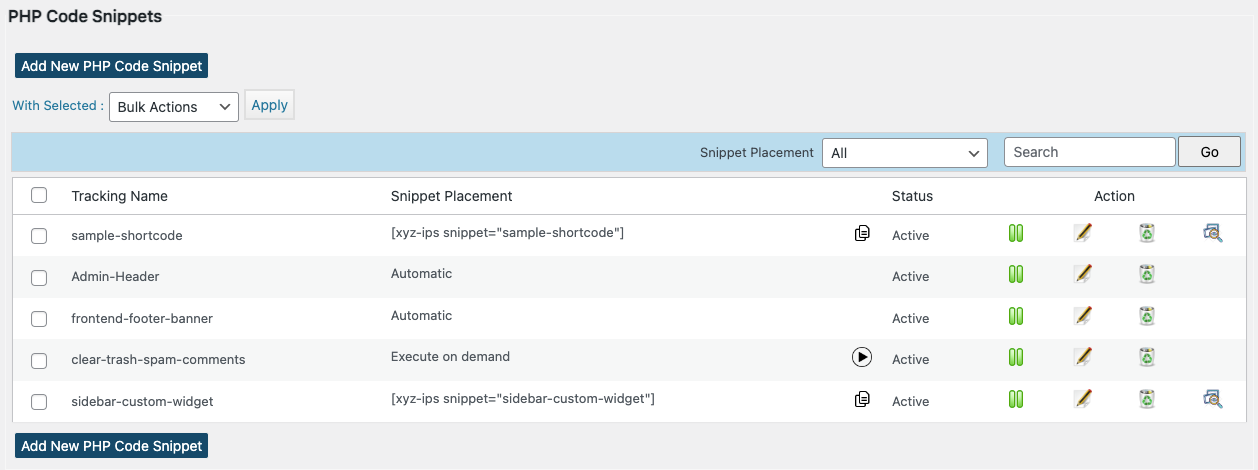1258x470 pixels.
Task: Delete the sample-shortcode snippet
Action: [x=1147, y=233]
